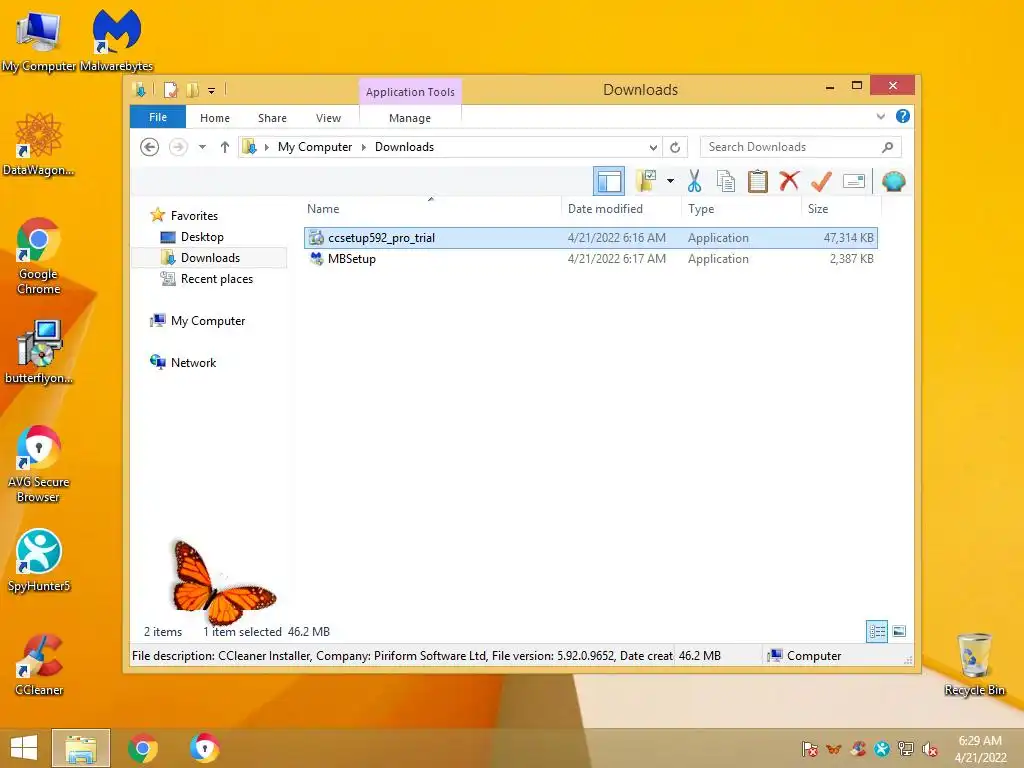Viewport: 1024px width, 768px height.
Task: Select the Application Tools contextual tab header
Action: [410, 92]
